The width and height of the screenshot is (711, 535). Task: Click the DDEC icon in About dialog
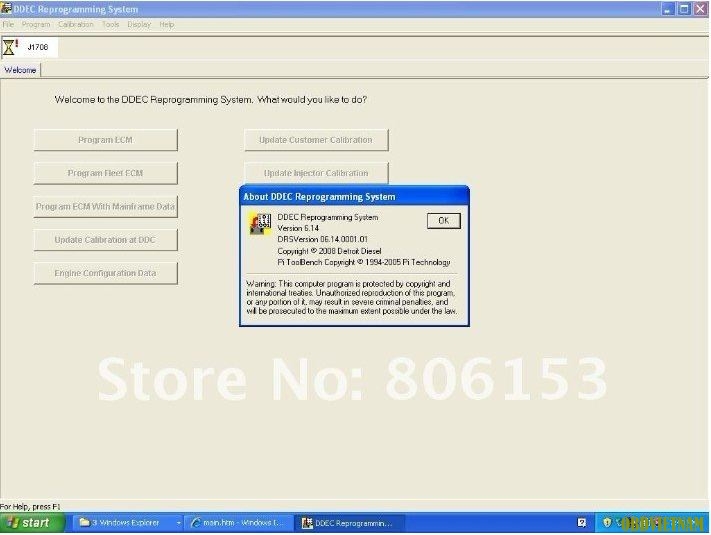pos(260,224)
